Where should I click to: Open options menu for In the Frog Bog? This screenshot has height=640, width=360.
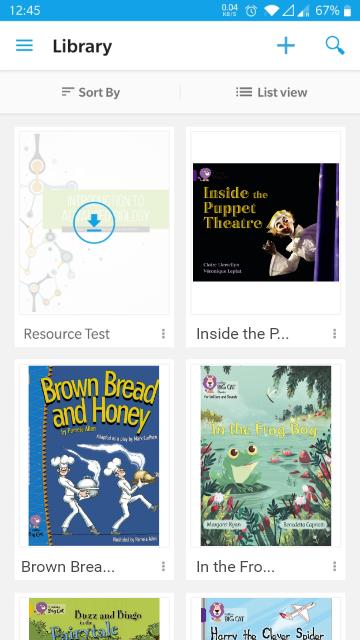pyautogui.click(x=334, y=566)
